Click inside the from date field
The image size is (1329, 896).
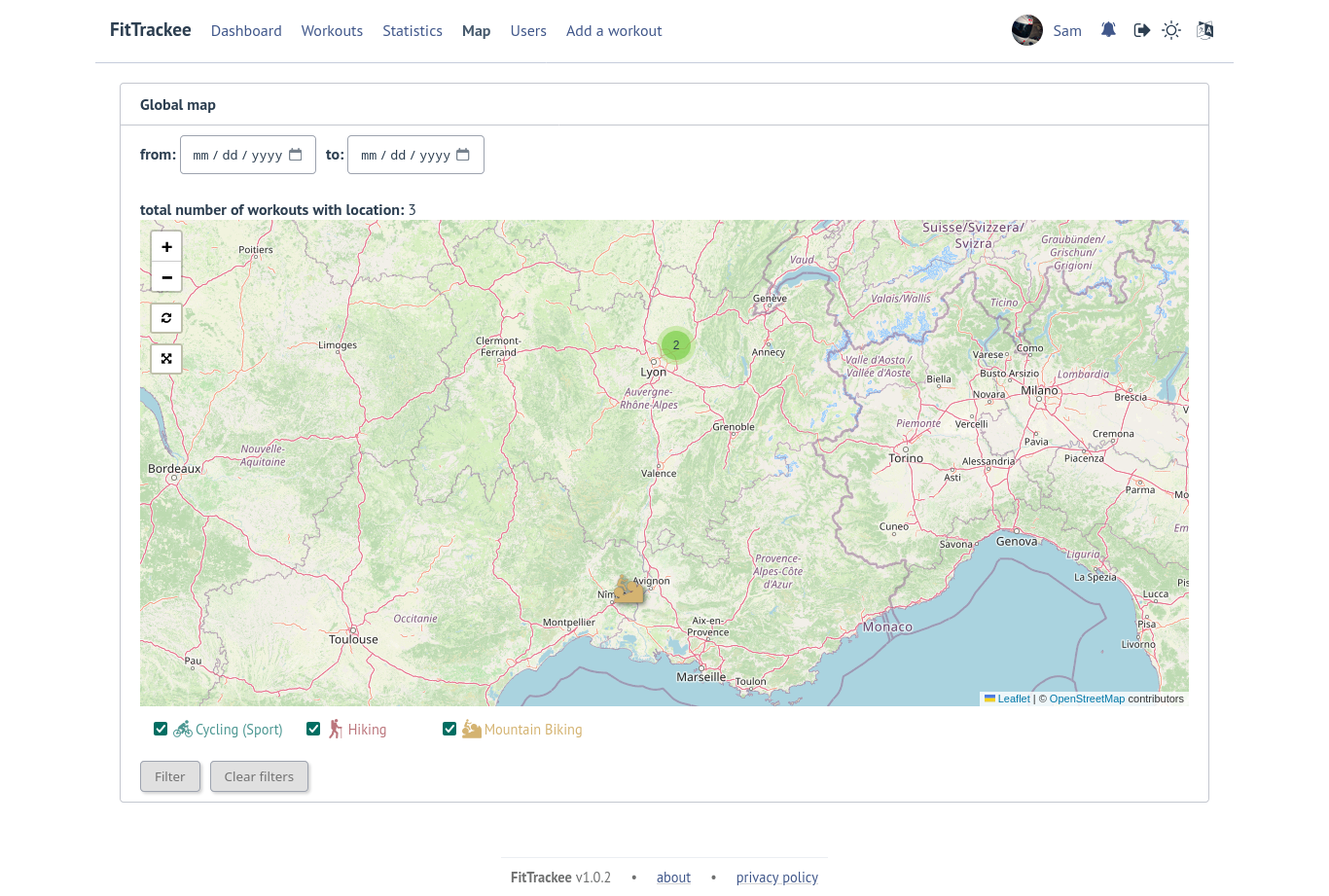pos(233,154)
